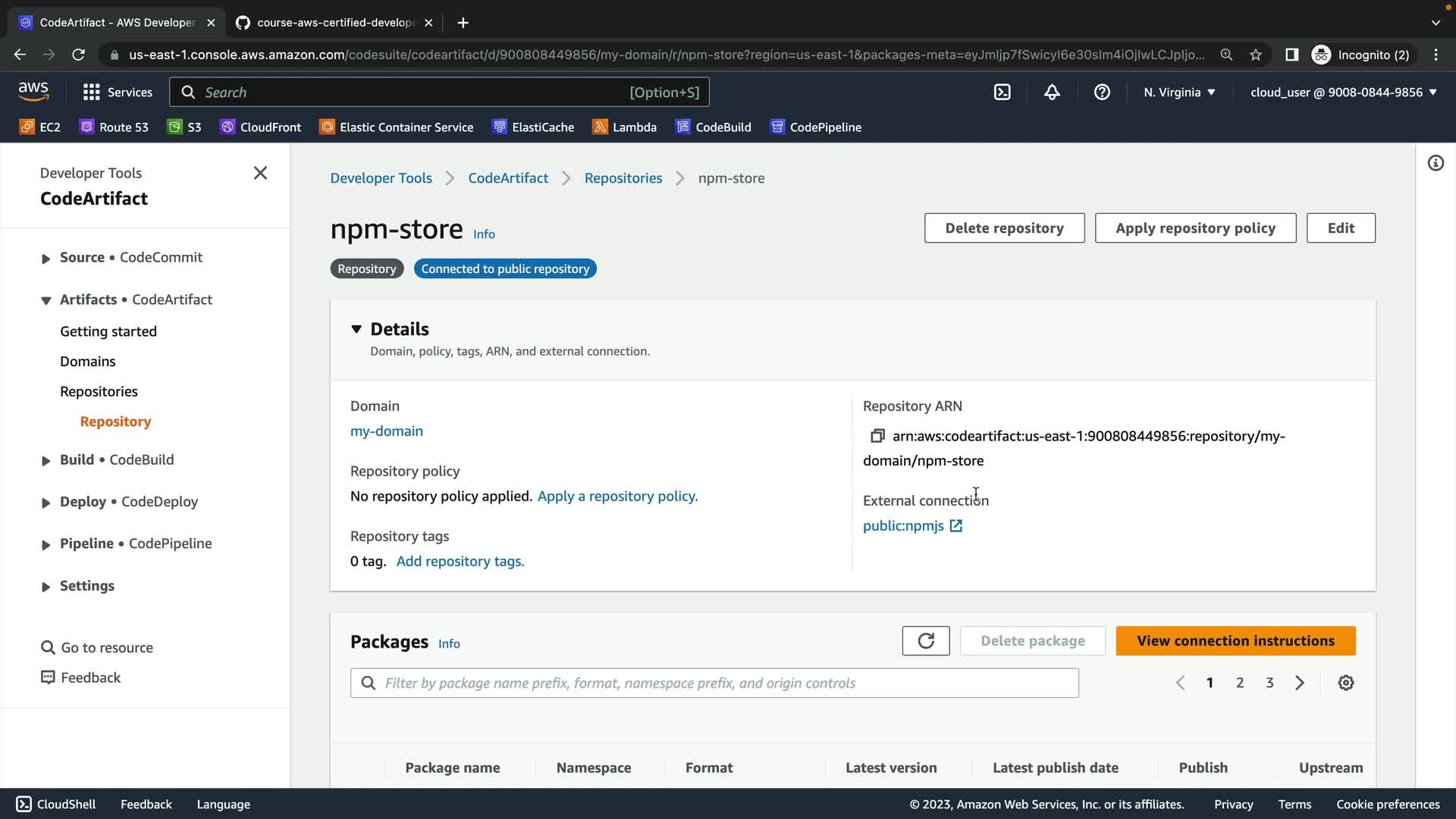Screen dimensions: 1456x819
Task: Open AWS CloudShell icon in top bar
Action: pos(1002,93)
